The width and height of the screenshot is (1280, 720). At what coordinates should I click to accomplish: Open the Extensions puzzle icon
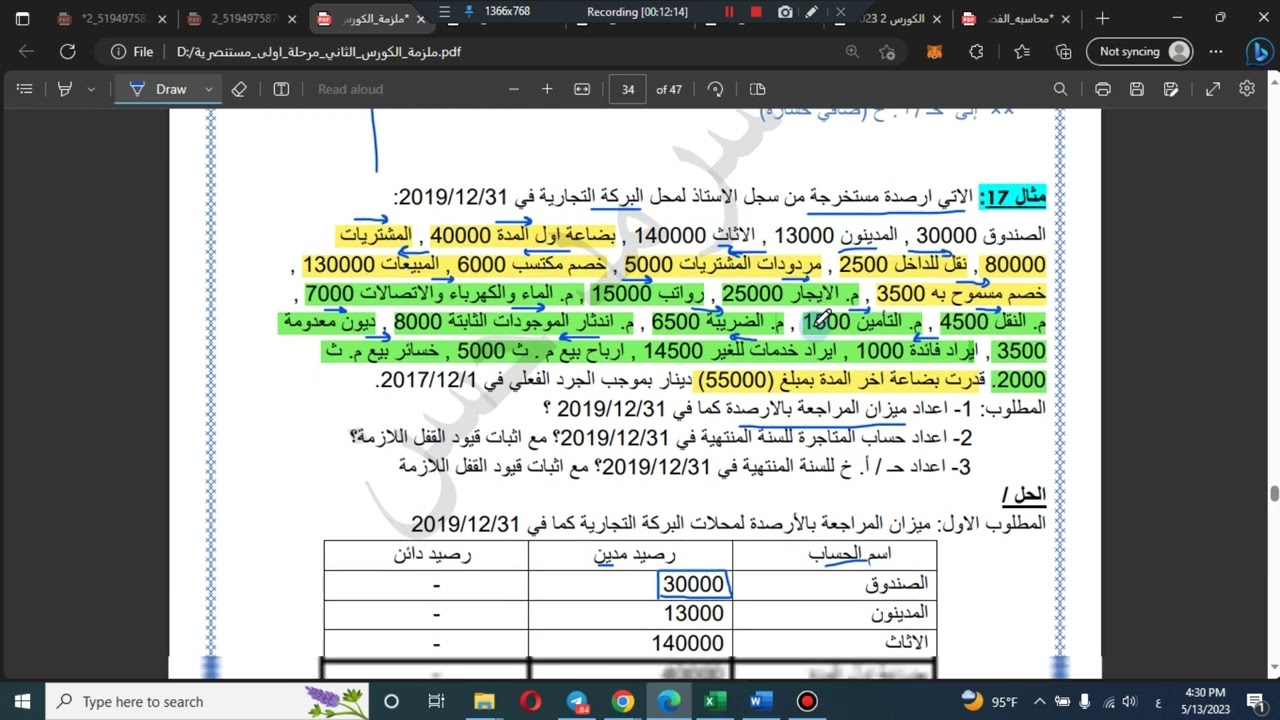(x=977, y=52)
